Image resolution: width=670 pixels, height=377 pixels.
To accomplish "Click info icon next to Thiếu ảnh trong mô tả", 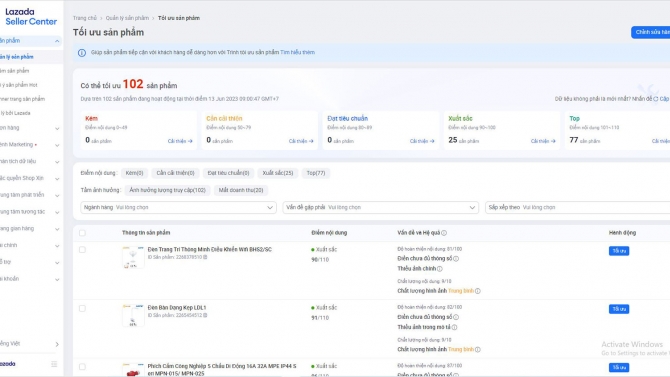I will click(454, 327).
